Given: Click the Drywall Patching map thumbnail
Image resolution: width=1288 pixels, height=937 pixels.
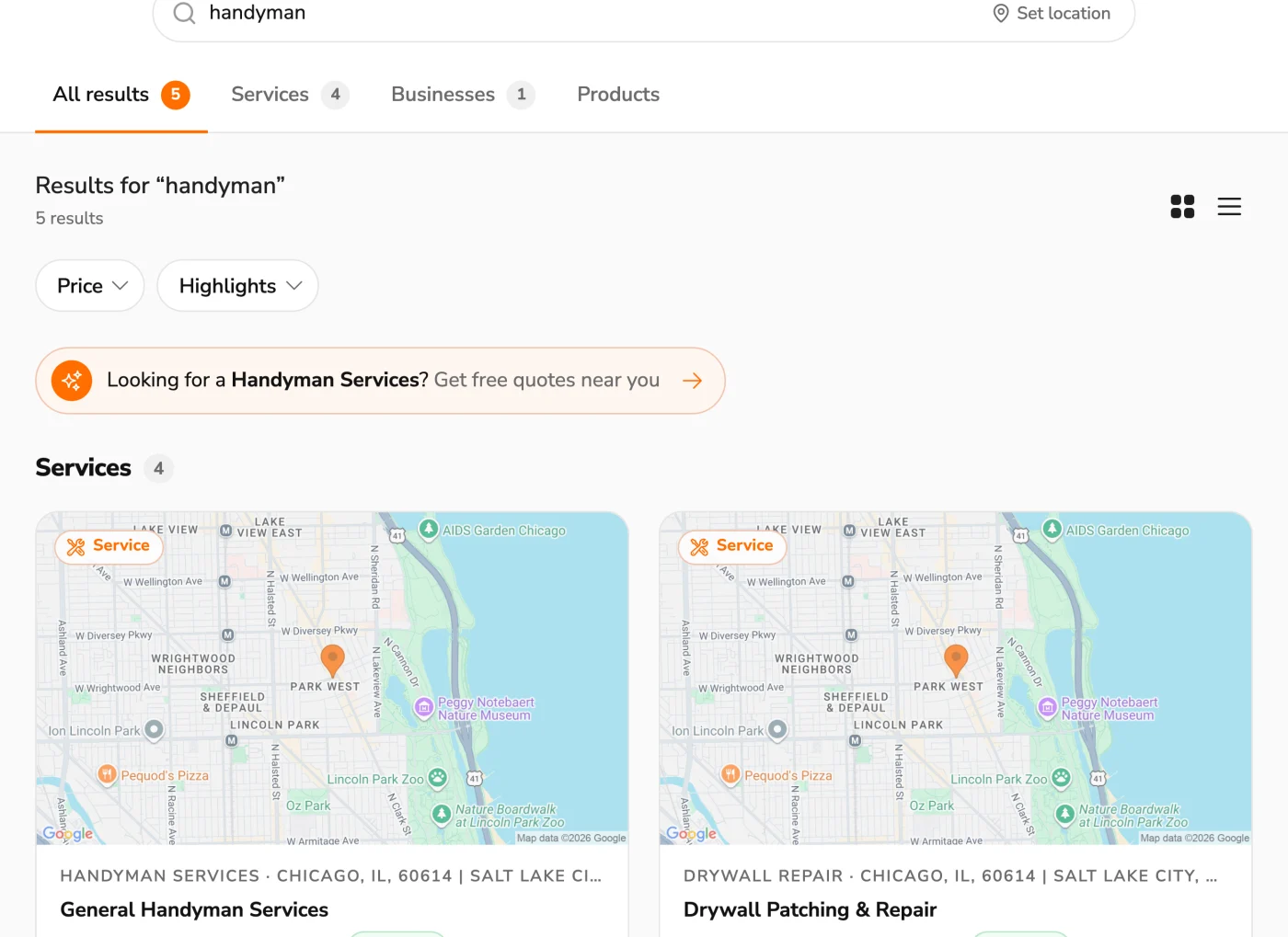Looking at the screenshot, I should pyautogui.click(x=956, y=679).
